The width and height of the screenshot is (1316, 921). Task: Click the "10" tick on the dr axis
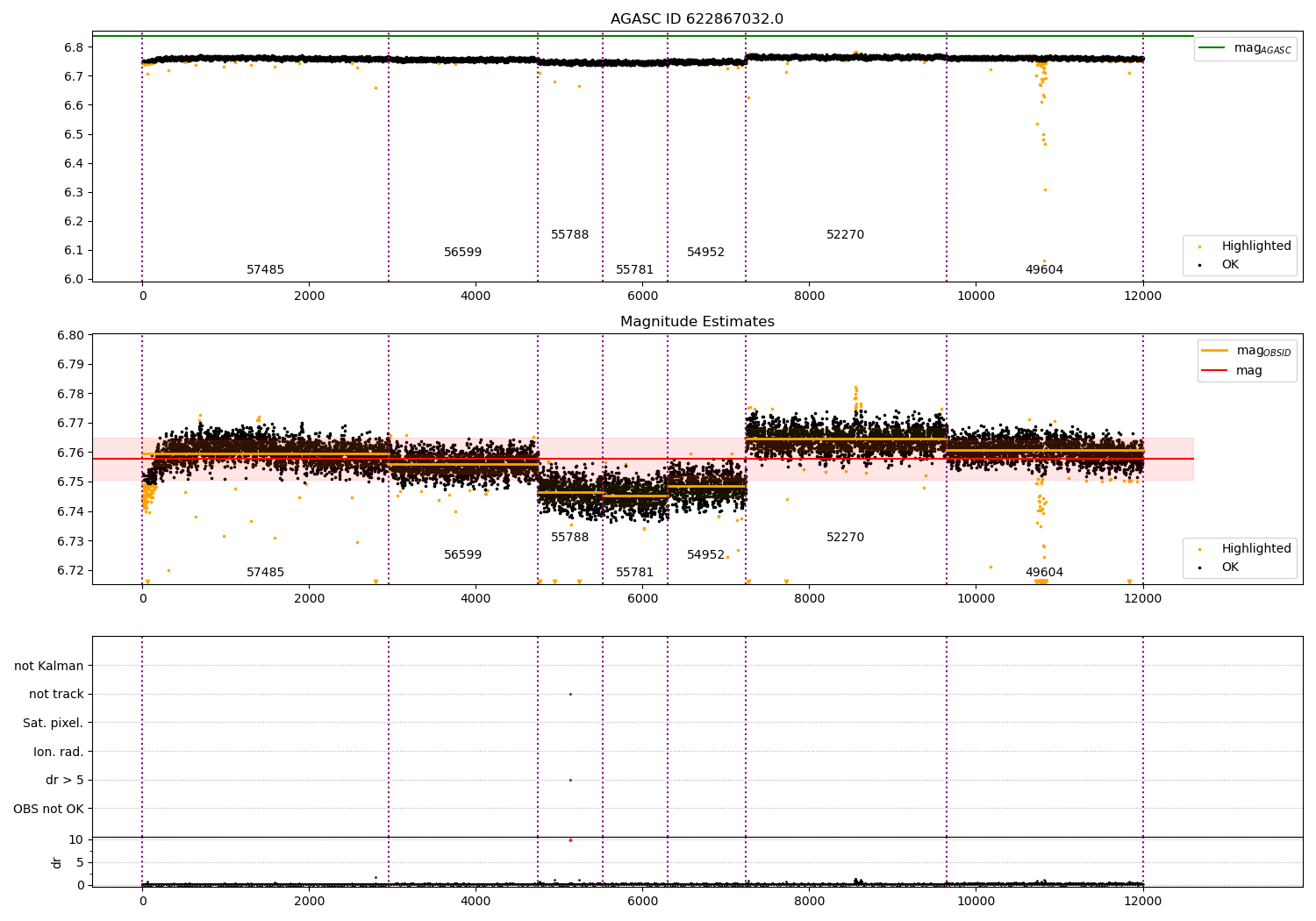click(76, 840)
